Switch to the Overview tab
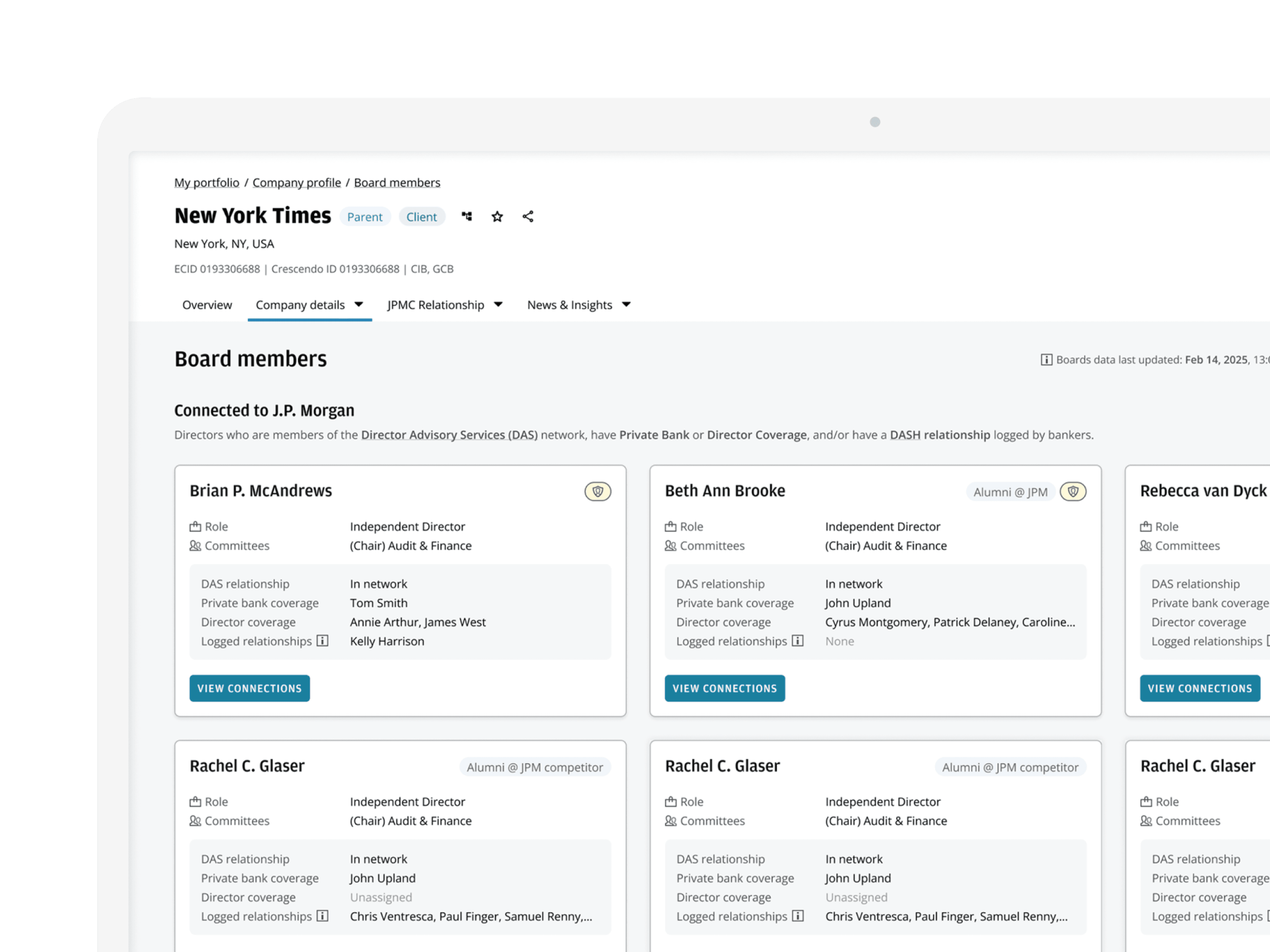Screen dimensions: 1270x952 (x=207, y=305)
